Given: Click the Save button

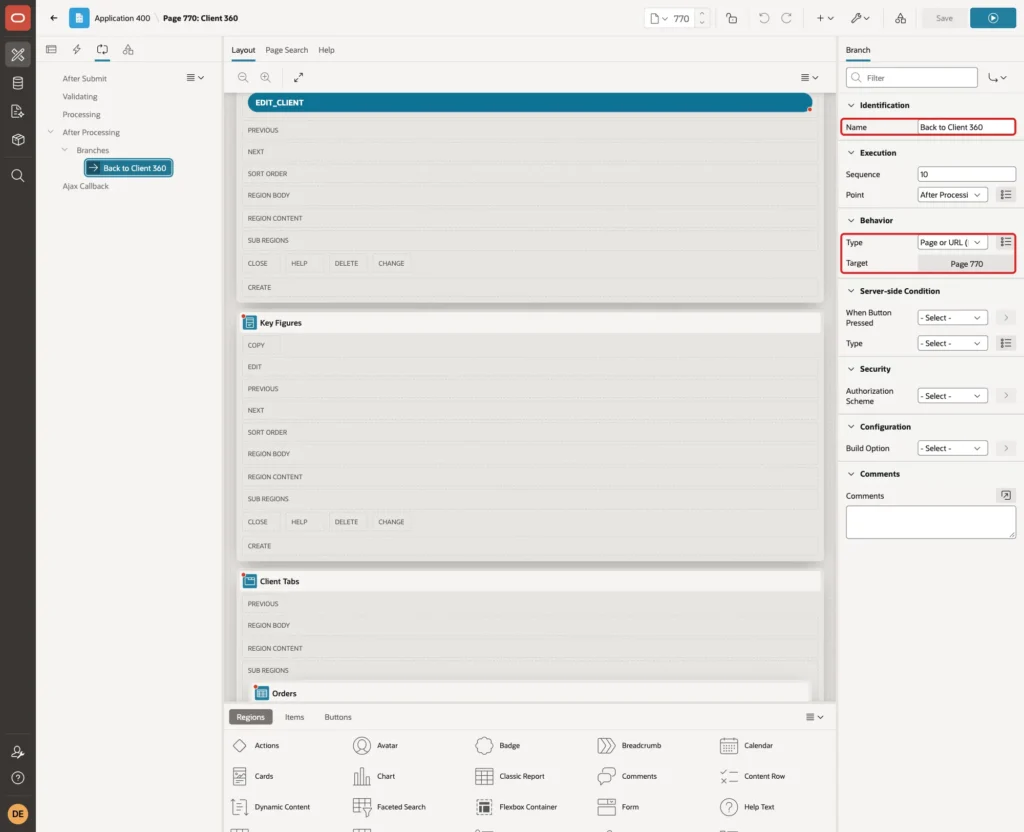Looking at the screenshot, I should coord(944,18).
